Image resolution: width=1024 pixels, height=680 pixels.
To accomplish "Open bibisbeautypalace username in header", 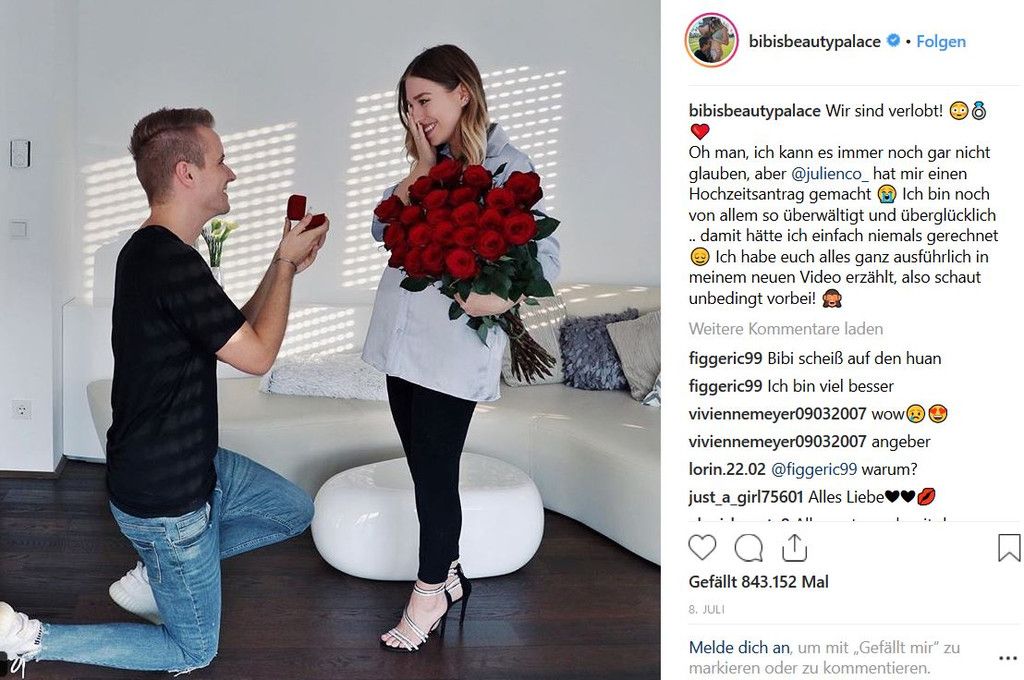I will point(814,41).
